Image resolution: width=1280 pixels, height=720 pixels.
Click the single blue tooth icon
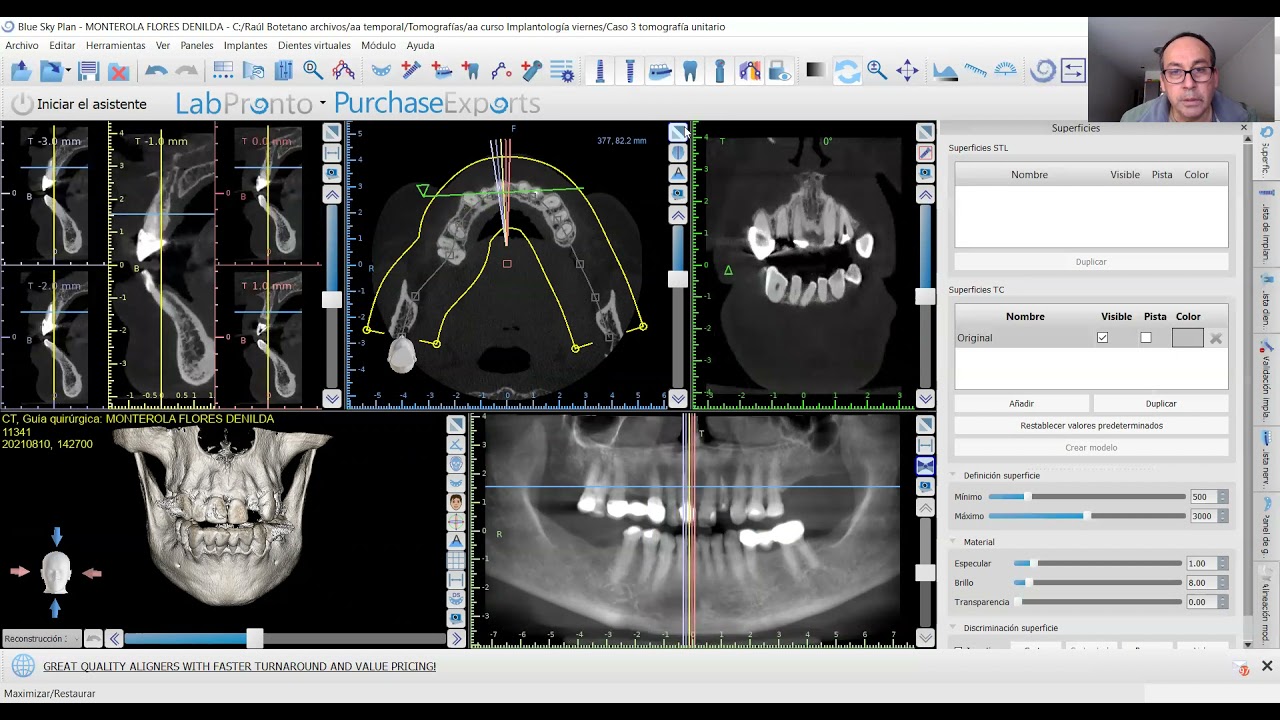pyautogui.click(x=690, y=71)
